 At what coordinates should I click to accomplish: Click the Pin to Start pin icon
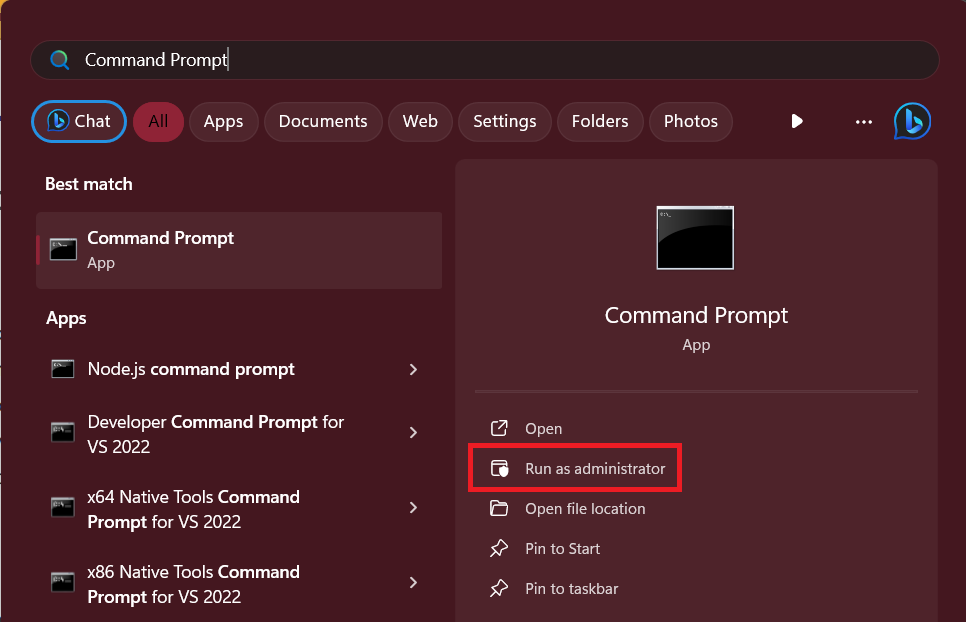point(499,549)
